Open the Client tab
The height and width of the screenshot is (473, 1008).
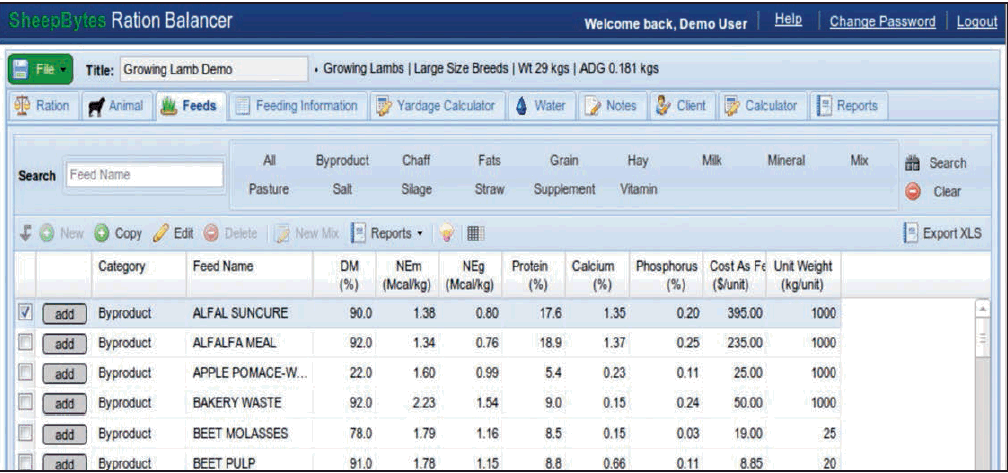[x=681, y=106]
